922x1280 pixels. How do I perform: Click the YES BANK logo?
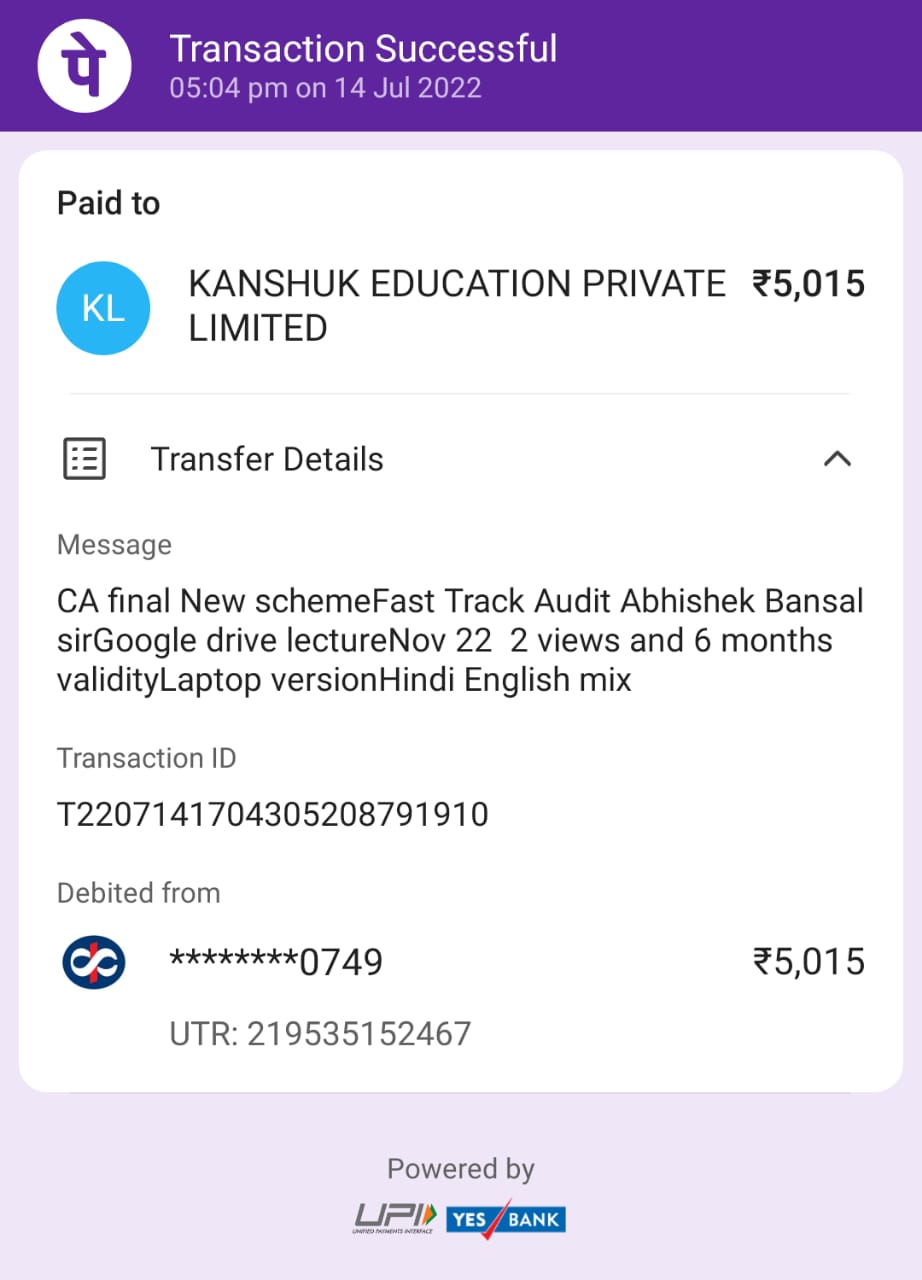506,1218
